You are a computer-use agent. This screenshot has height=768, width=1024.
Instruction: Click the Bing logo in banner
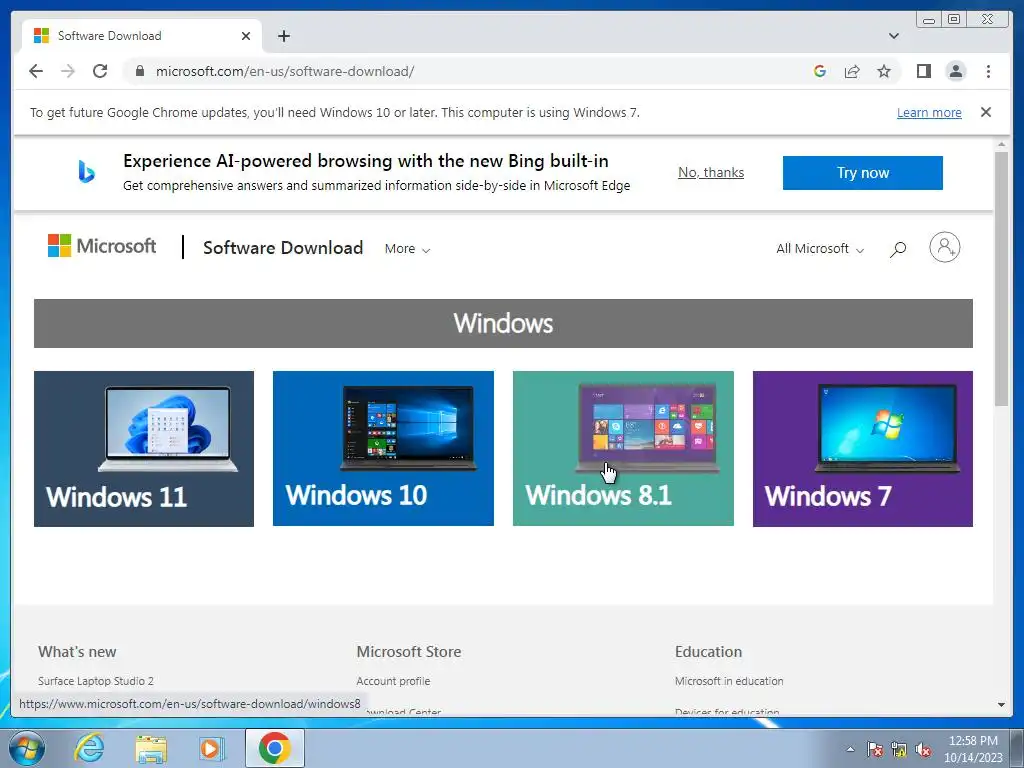pyautogui.click(x=86, y=172)
